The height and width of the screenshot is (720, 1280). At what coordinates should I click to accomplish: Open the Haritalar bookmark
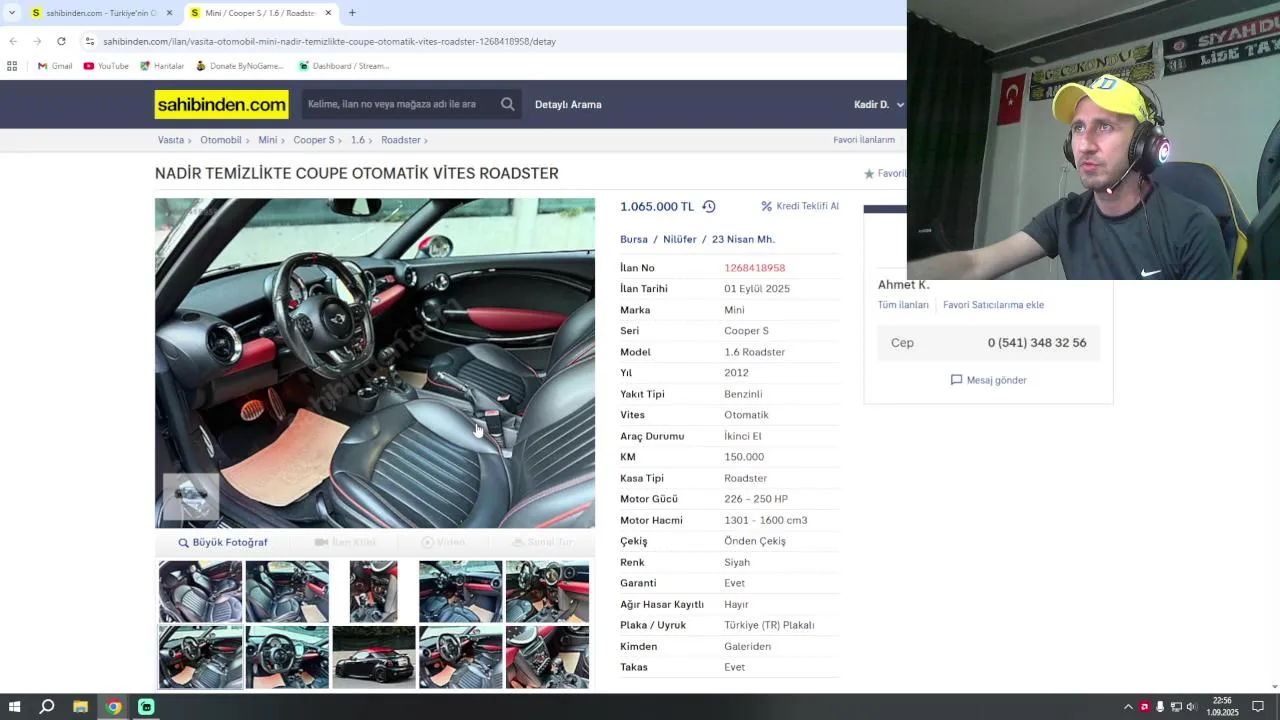pos(162,66)
